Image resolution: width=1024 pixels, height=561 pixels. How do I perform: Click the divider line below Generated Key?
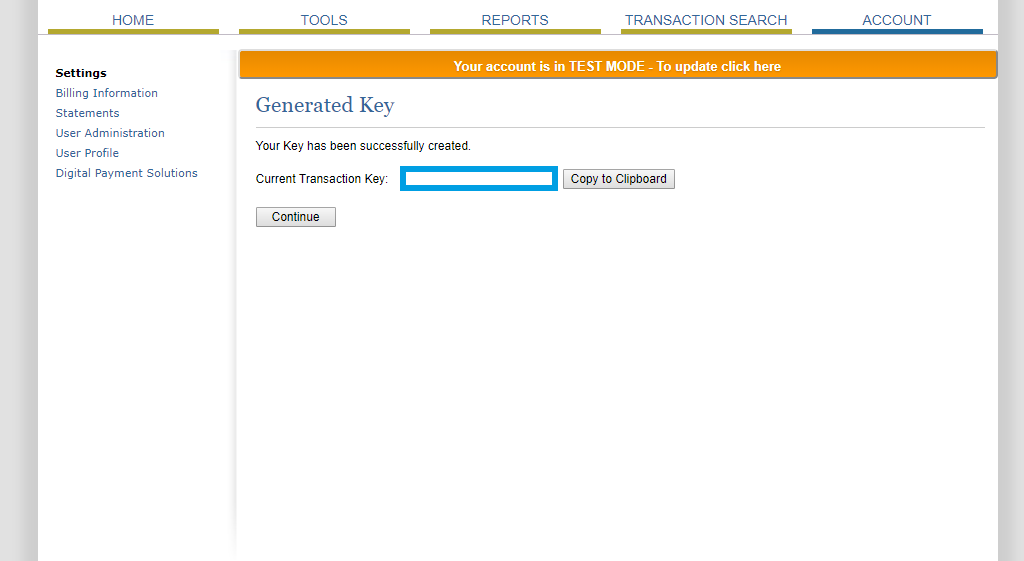pyautogui.click(x=620, y=128)
